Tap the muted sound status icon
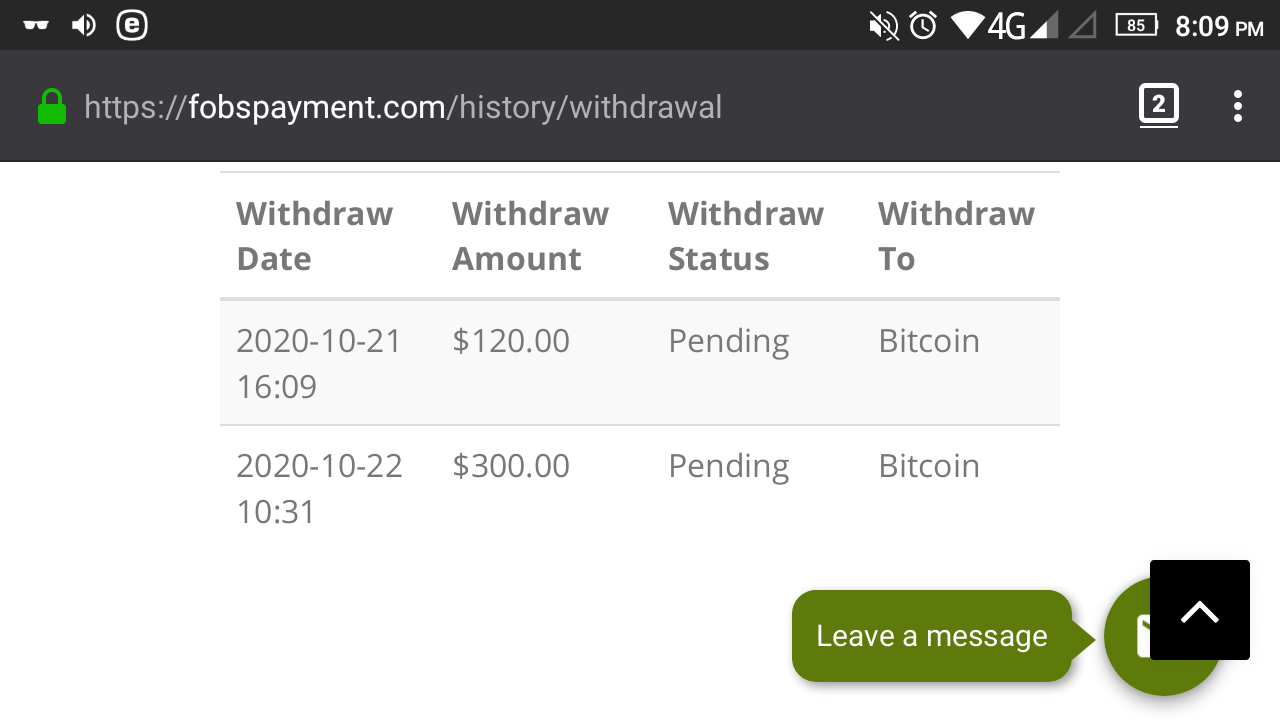The height and width of the screenshot is (720, 1280). 884,26
